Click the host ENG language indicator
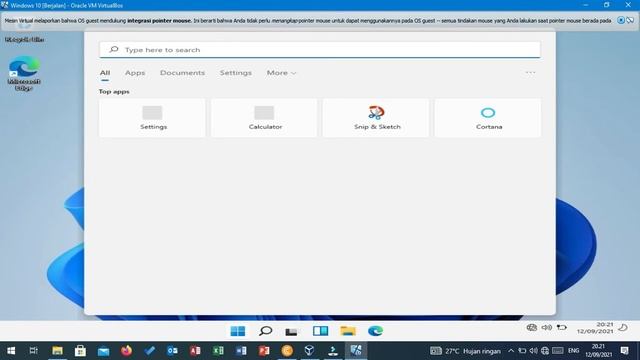This screenshot has width=640, height=360. tap(573, 351)
